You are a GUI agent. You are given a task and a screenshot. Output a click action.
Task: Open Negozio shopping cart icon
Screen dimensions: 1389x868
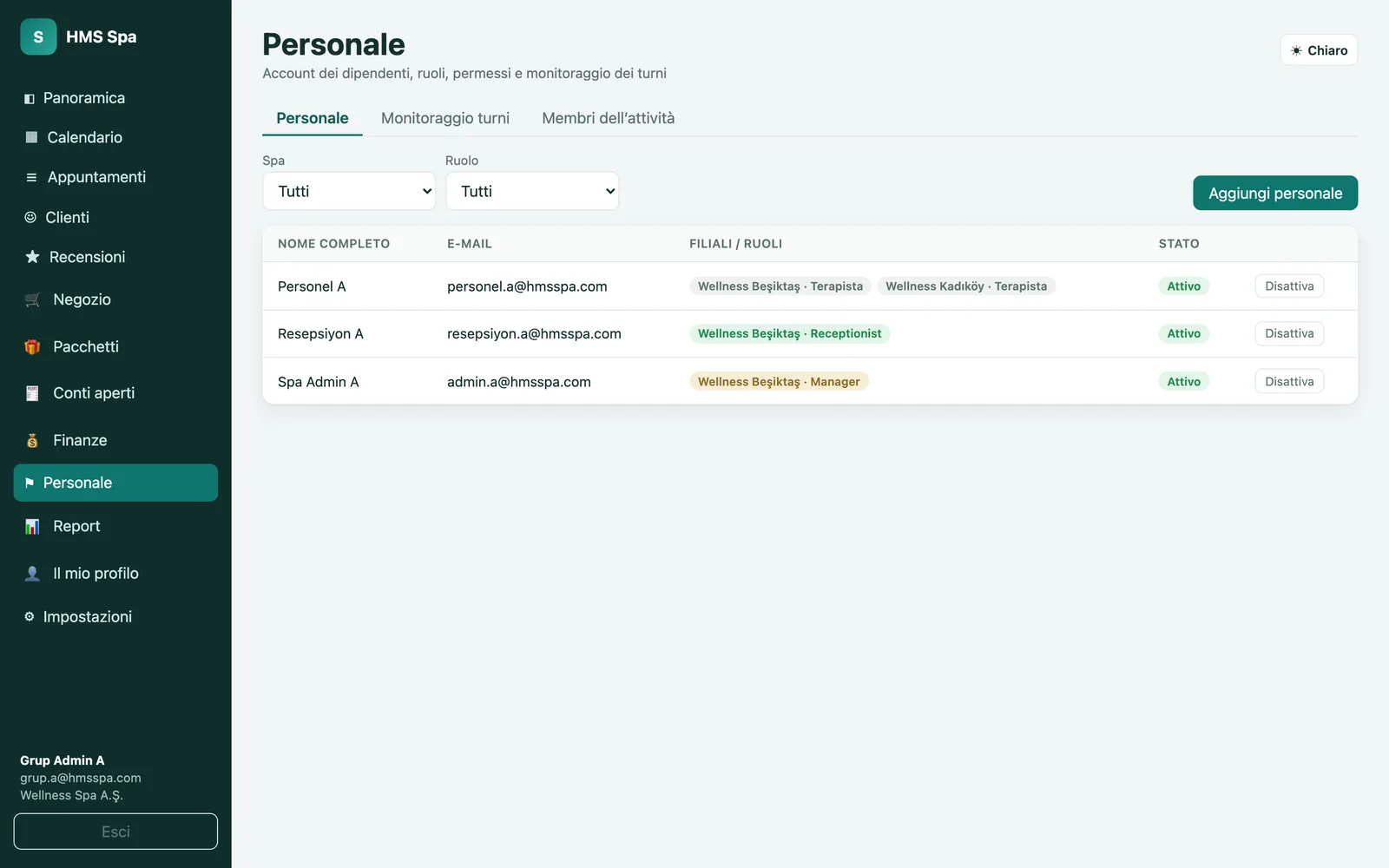point(32,299)
